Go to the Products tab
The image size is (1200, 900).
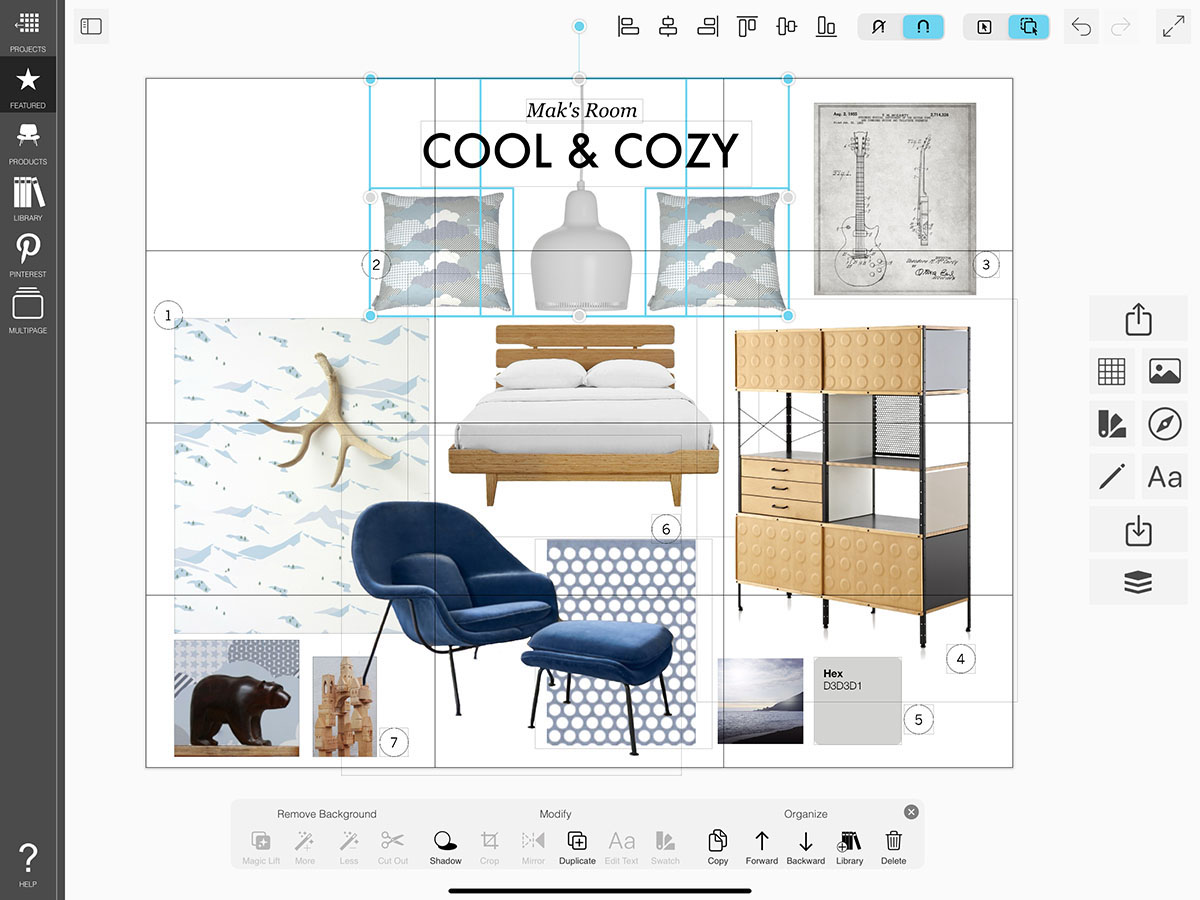[x=28, y=143]
